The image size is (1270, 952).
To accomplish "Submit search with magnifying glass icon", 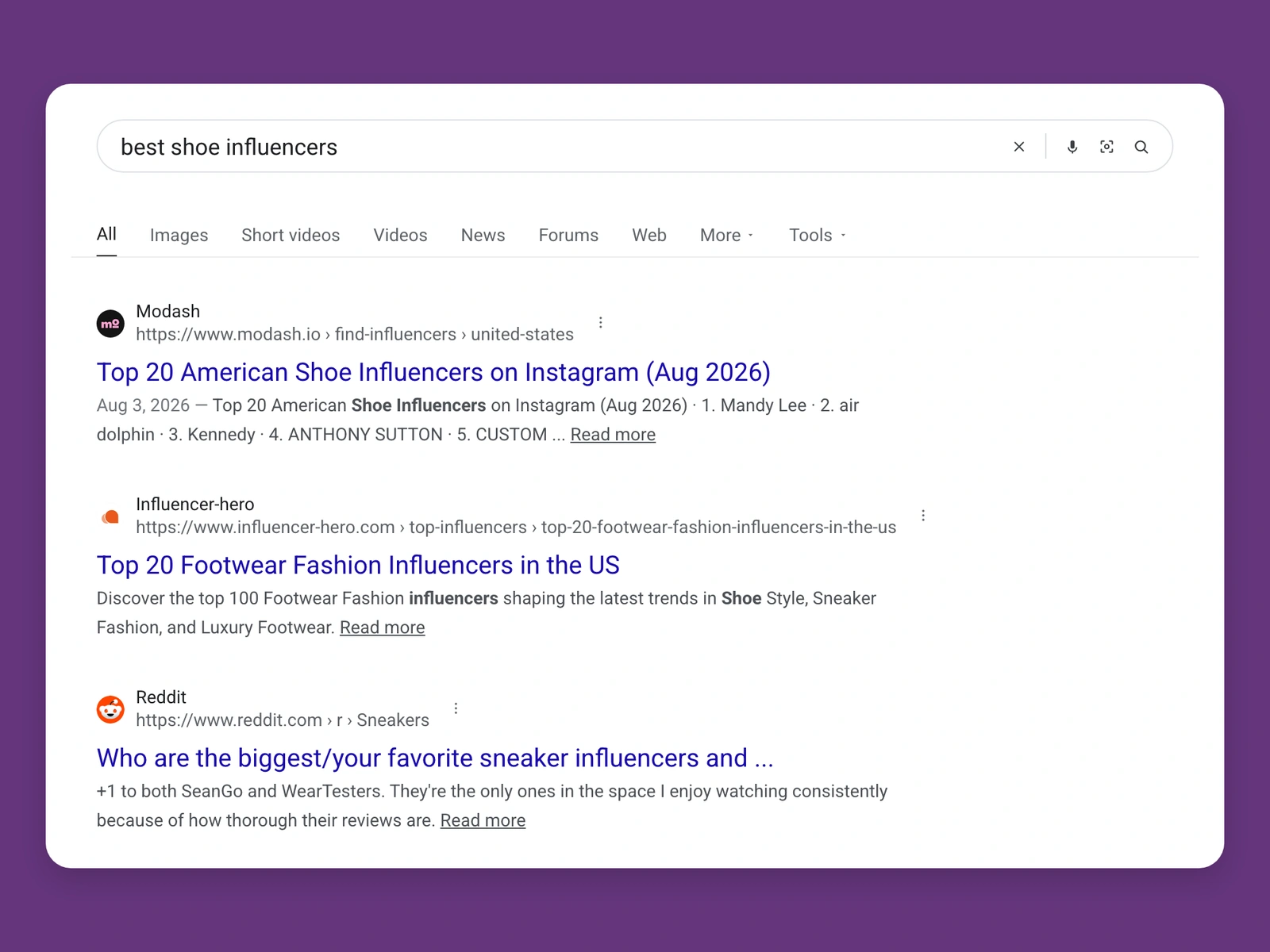I will [x=1141, y=147].
